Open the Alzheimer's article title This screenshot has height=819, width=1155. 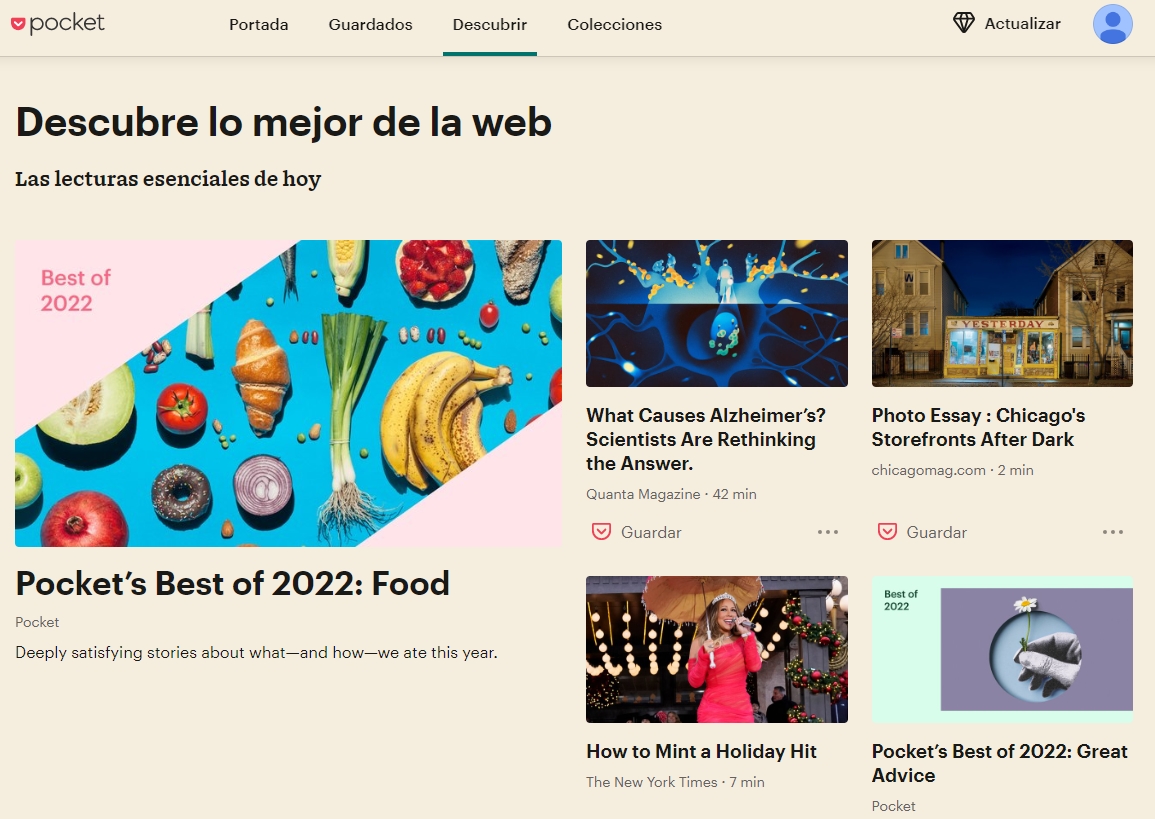706,439
